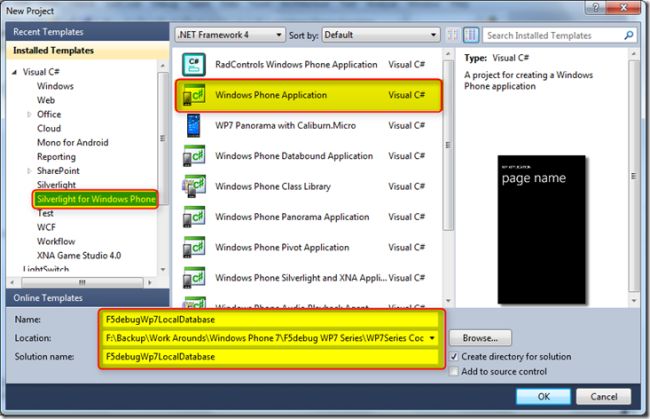
Task: Select Web in the template tree
Action: coord(46,100)
